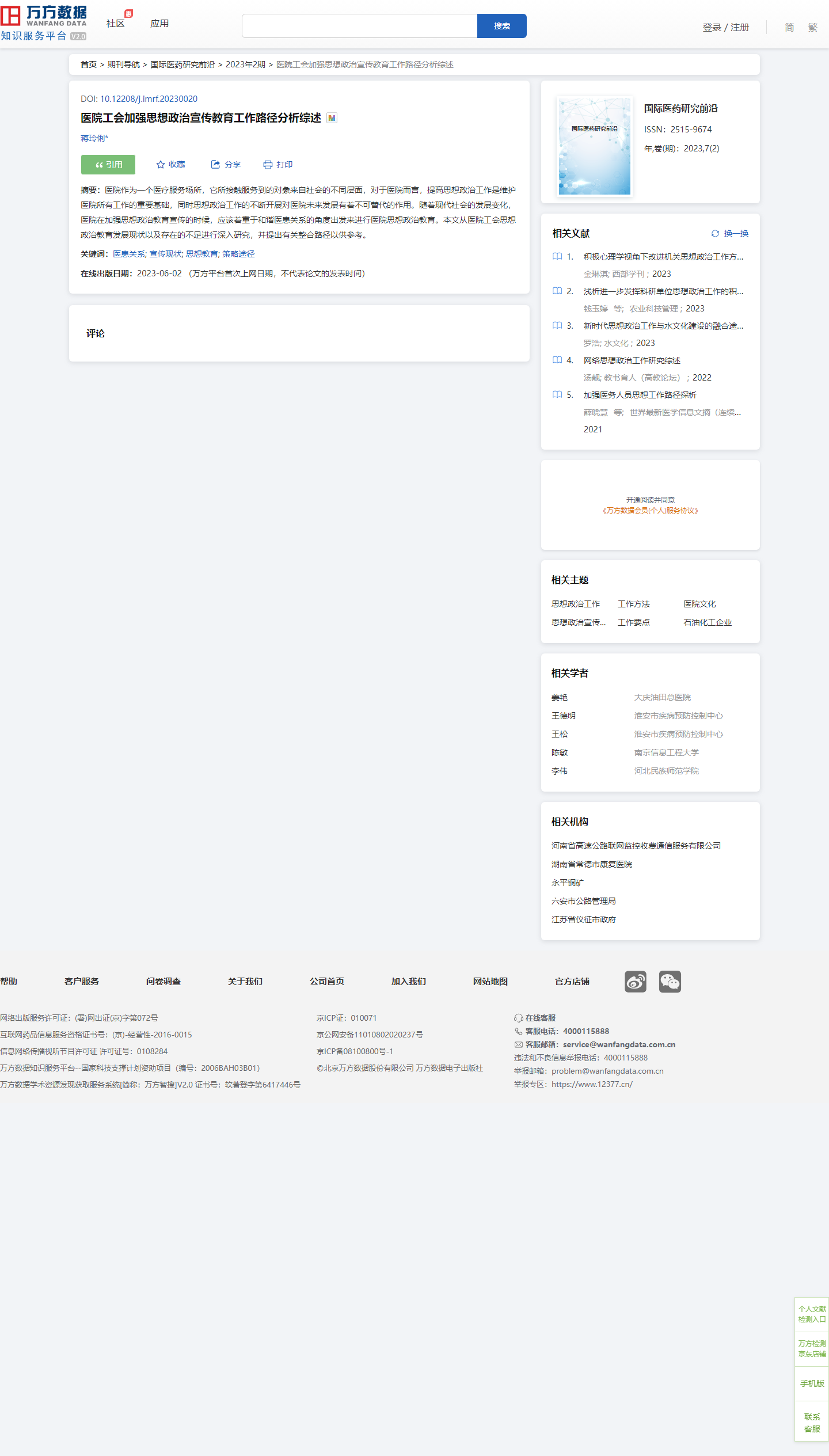Click author name 蒋玲俐

point(94,138)
